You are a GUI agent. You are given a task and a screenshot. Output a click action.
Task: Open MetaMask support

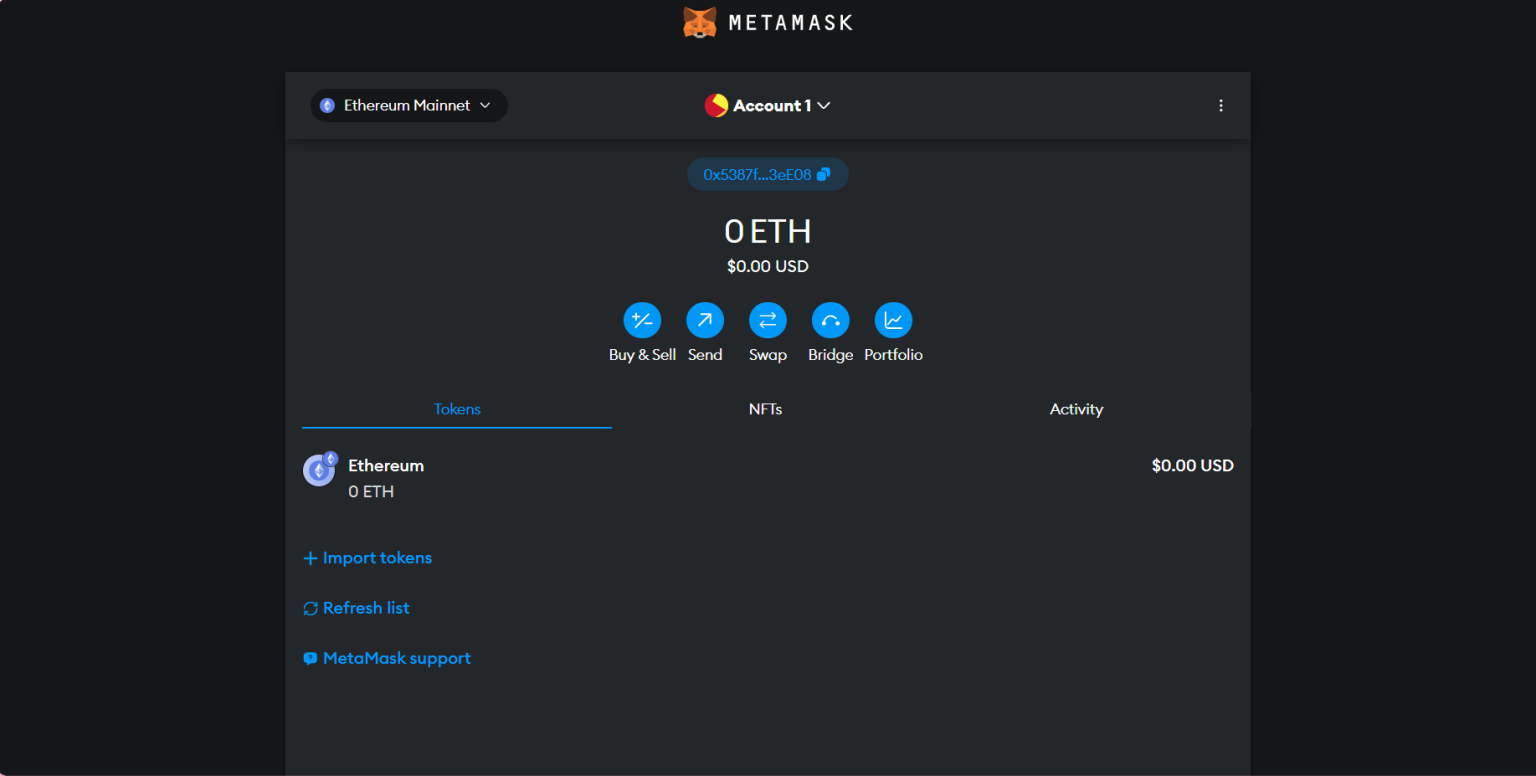387,657
